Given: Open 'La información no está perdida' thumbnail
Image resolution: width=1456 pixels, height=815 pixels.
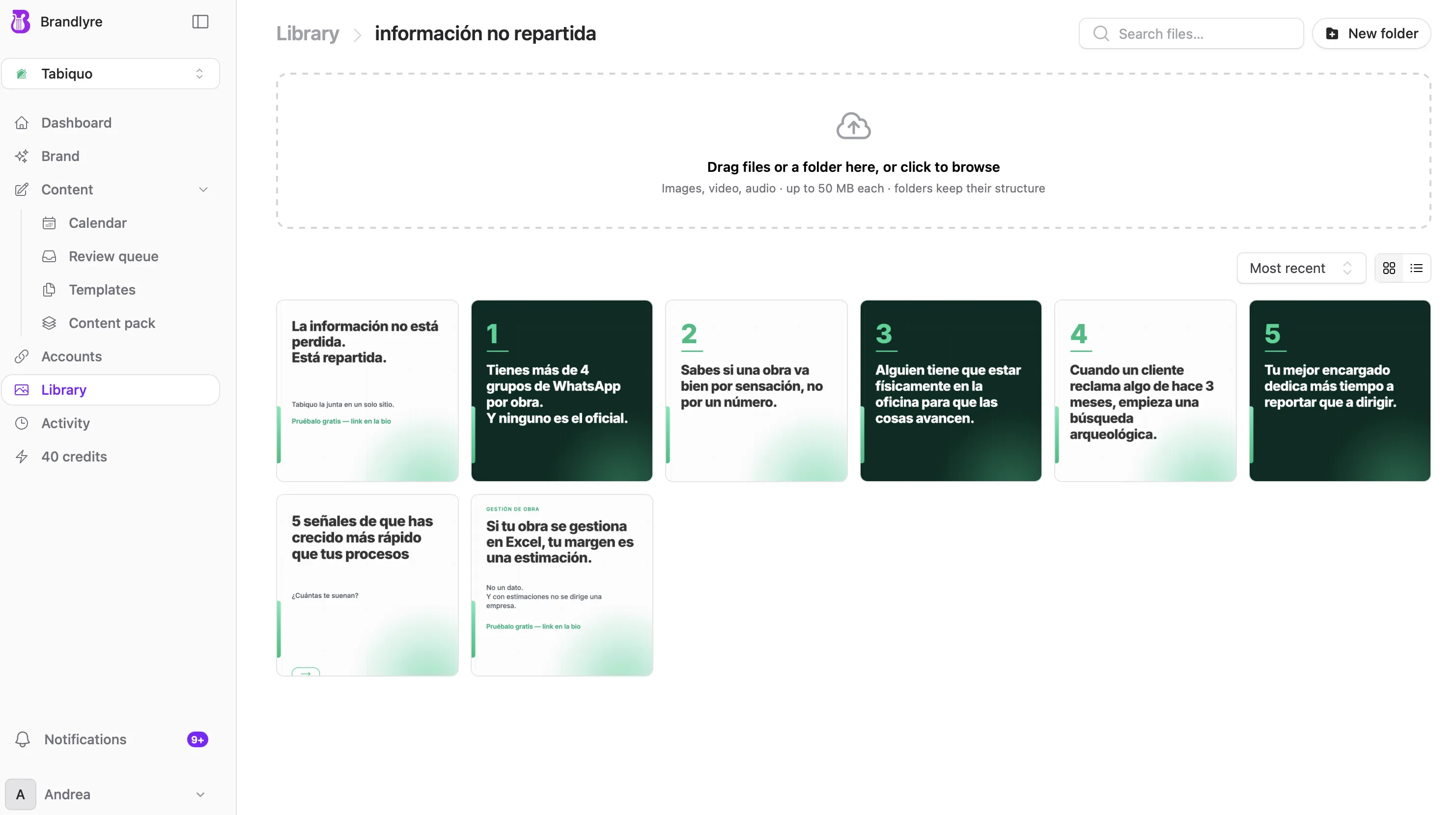Looking at the screenshot, I should pos(367,390).
